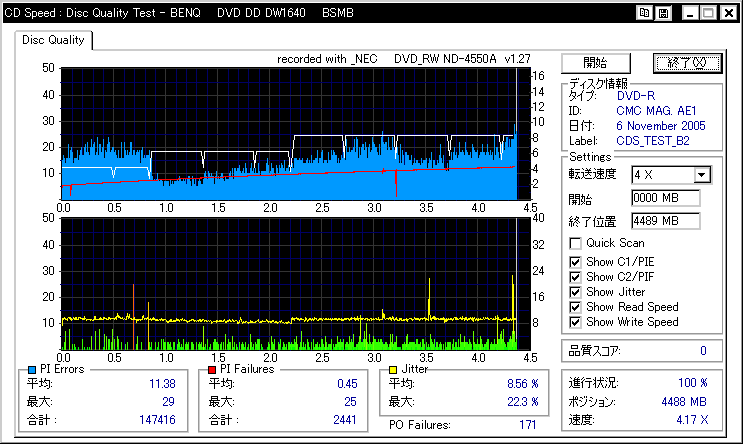Toggle the Show Jitter checkbox
743x444 pixels.
[x=575, y=292]
